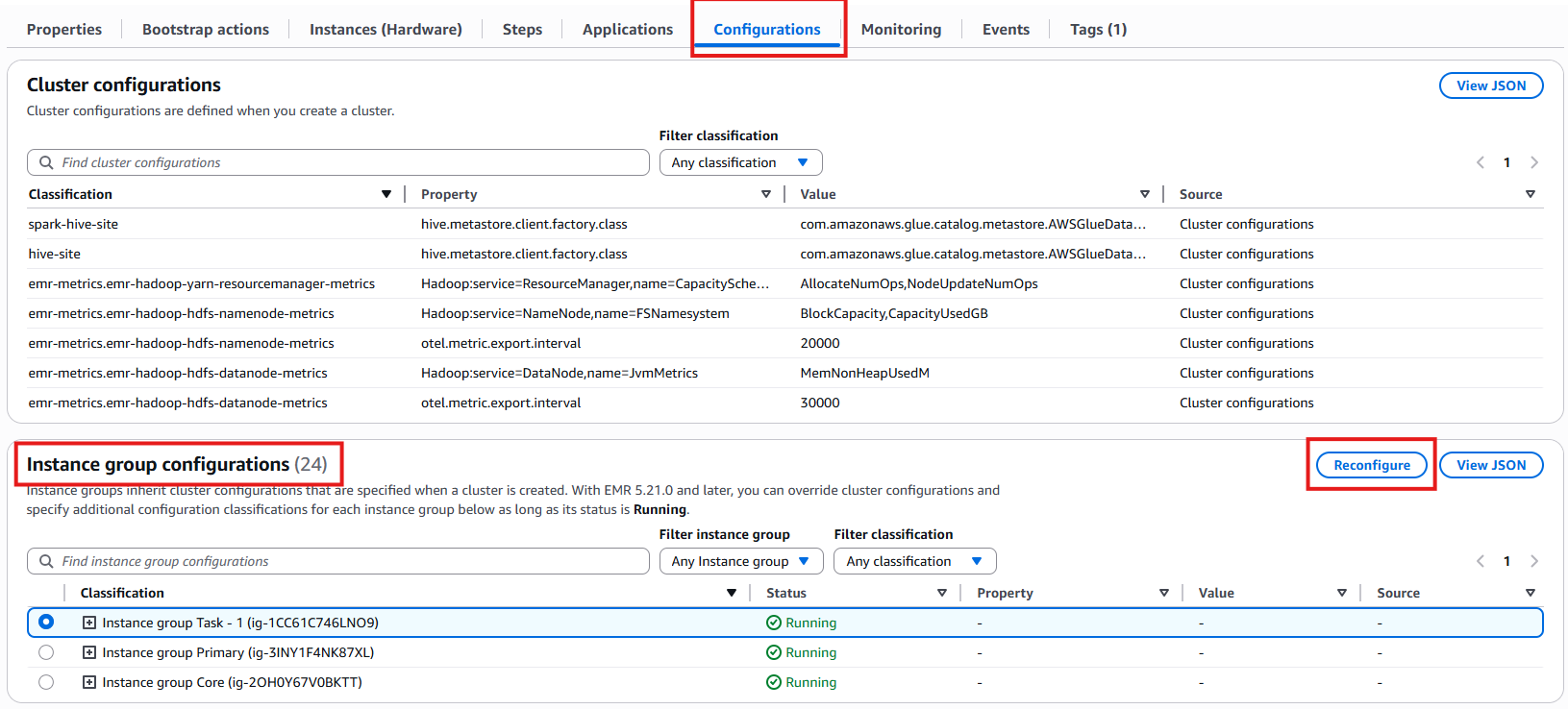This screenshot has height=709, width=1568.
Task: Sort cluster table by Classification column arrow
Action: [x=386, y=194]
